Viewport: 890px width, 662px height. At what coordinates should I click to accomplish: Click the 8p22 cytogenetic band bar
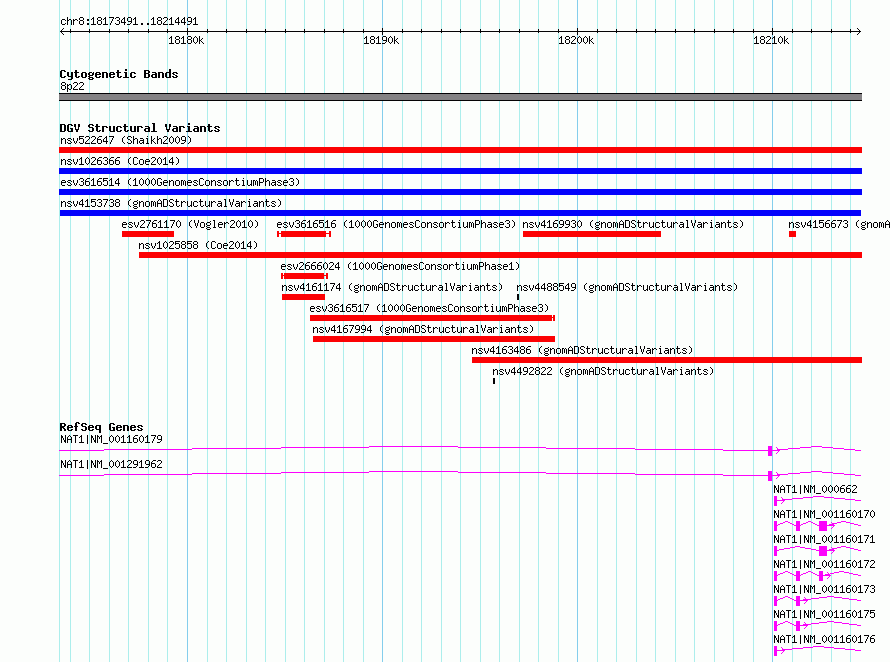pyautogui.click(x=460, y=97)
